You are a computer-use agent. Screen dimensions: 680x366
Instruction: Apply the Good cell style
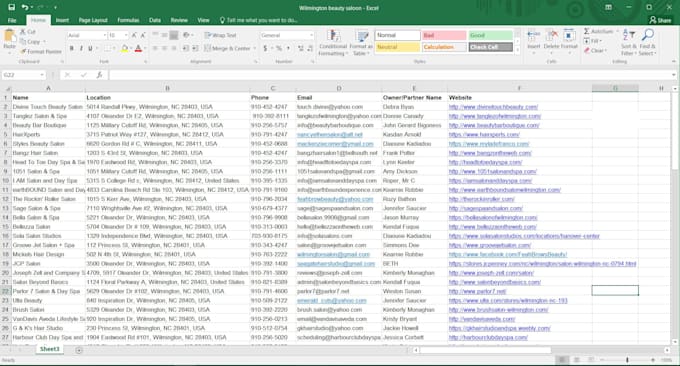click(490, 35)
